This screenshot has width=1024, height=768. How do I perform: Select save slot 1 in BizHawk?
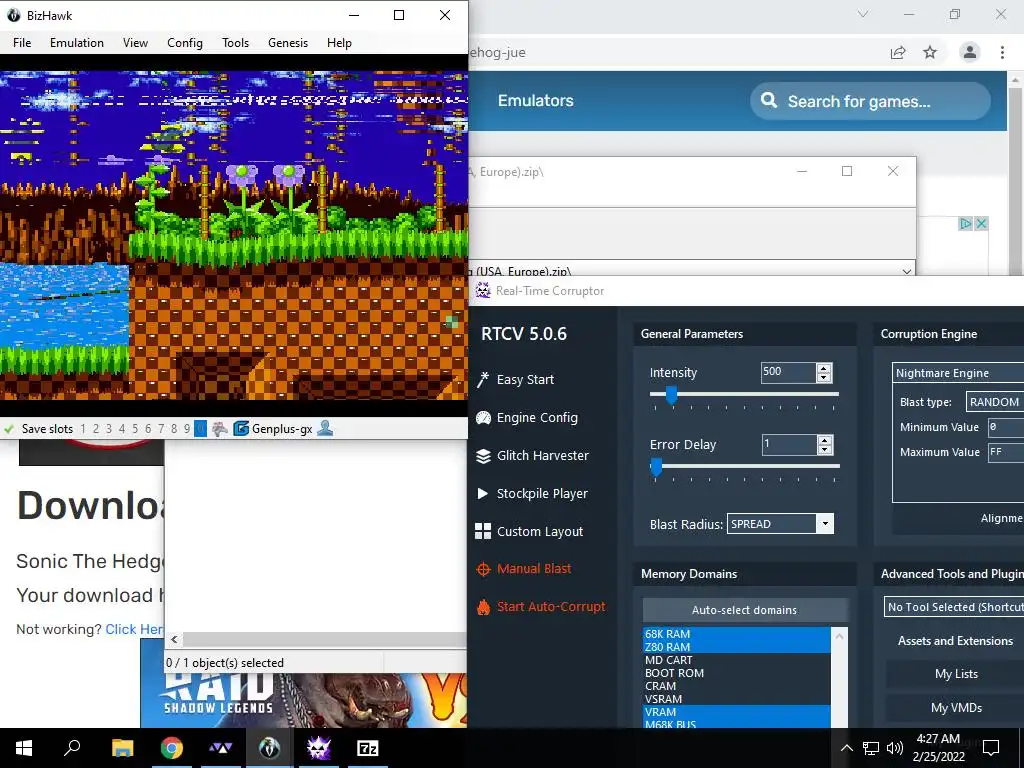83,429
